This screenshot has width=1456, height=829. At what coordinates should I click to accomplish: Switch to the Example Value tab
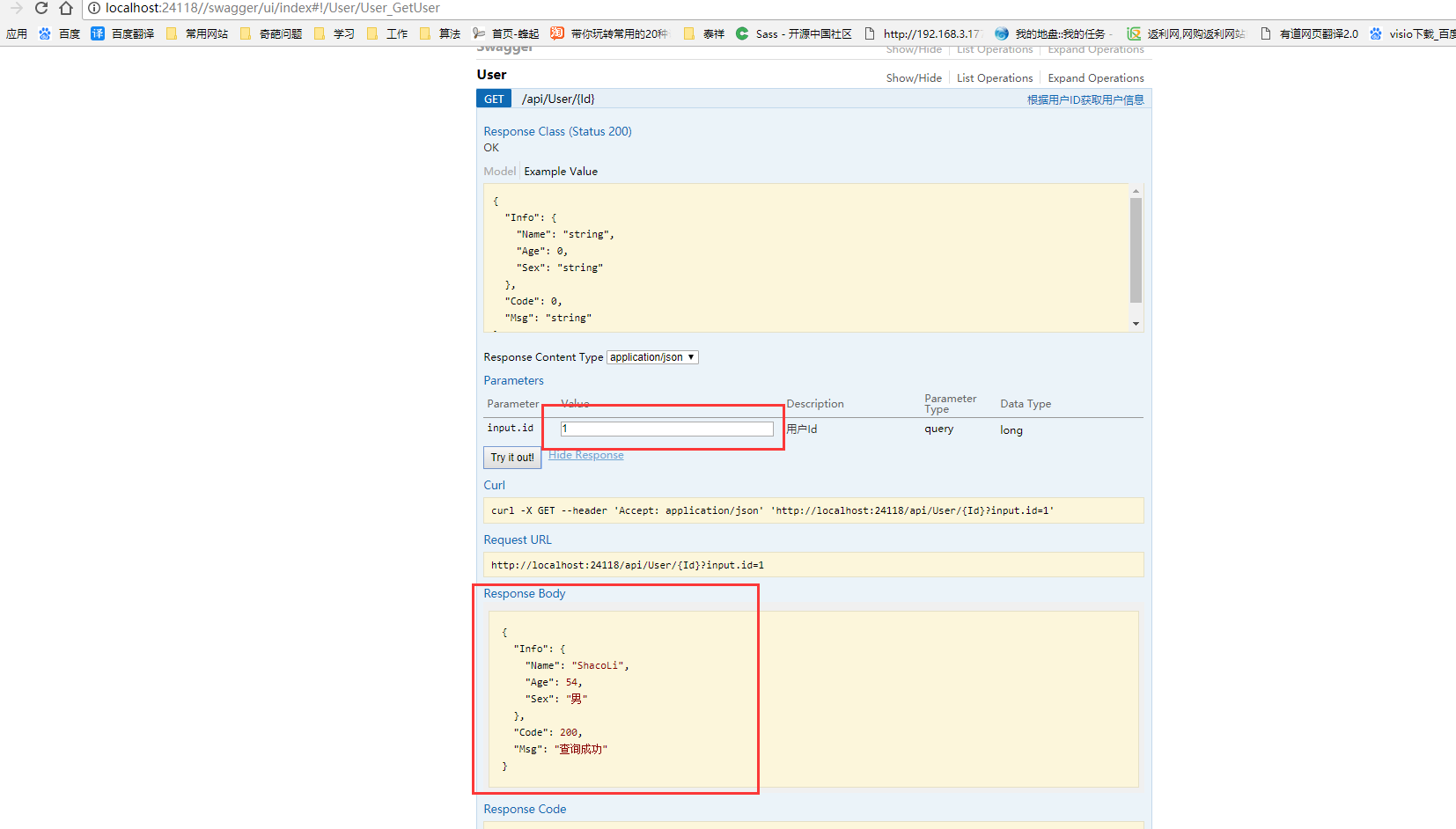click(561, 172)
